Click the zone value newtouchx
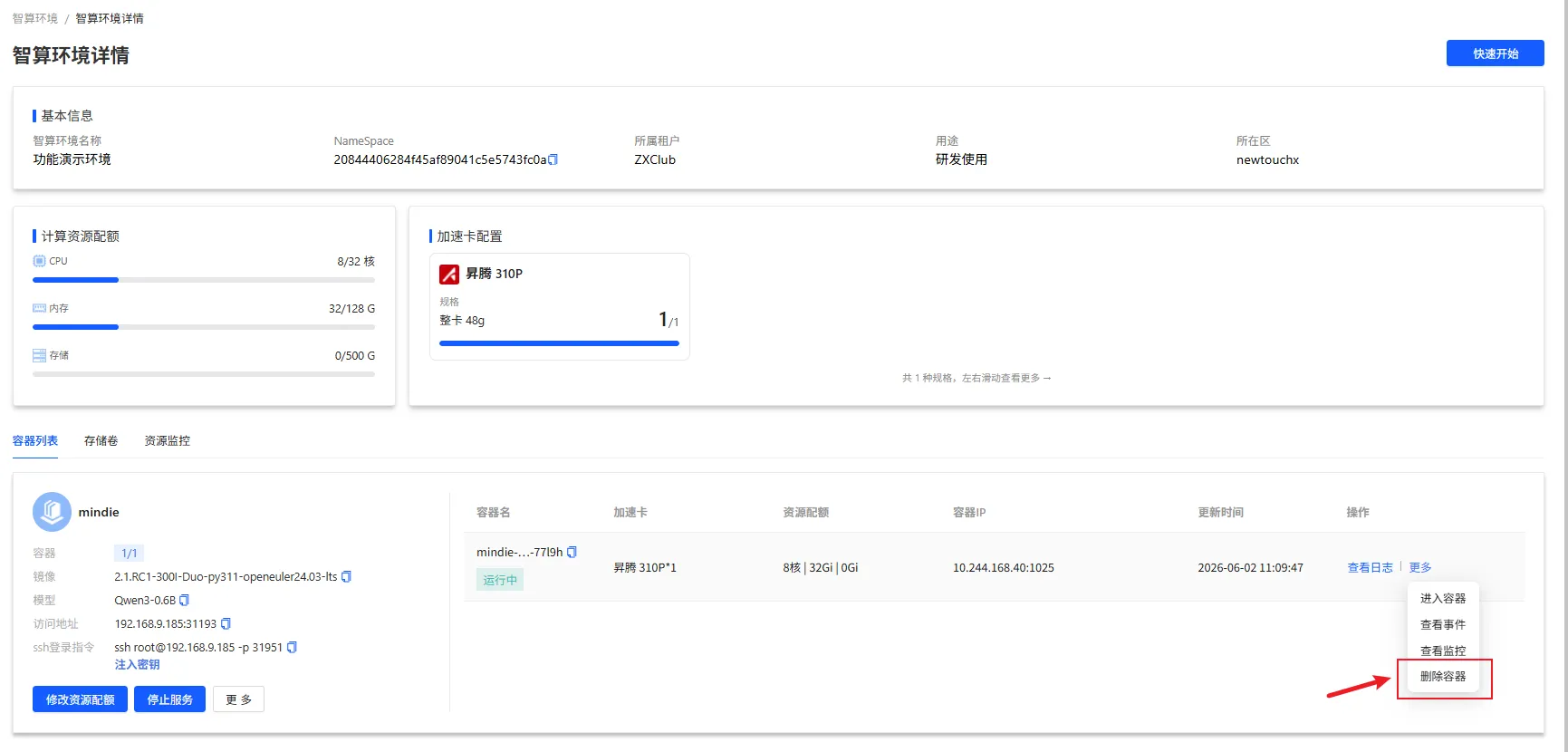The image size is (1568, 752). pos(1267,159)
